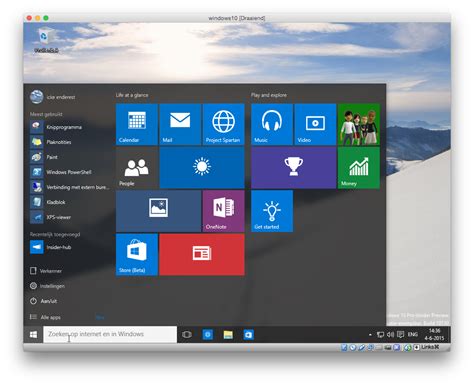Show hidden system tray icons
474x385 pixels.
(x=370, y=334)
